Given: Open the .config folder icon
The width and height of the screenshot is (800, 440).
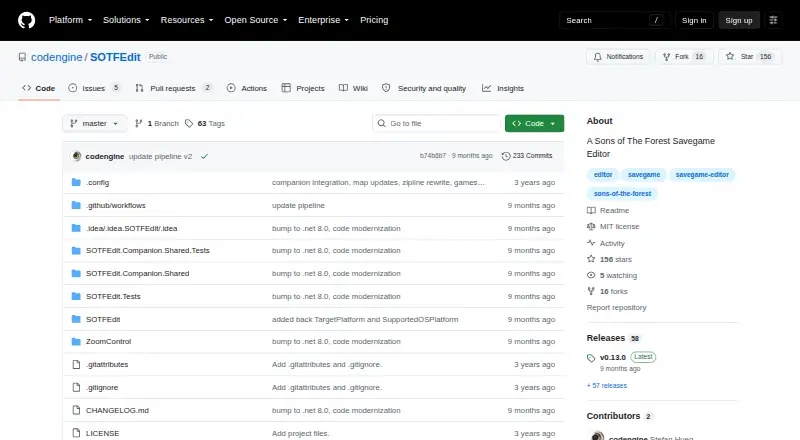Looking at the screenshot, I should (77, 182).
